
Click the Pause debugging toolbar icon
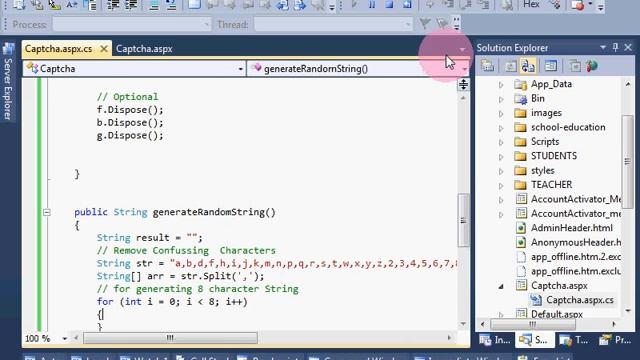tap(372, 5)
